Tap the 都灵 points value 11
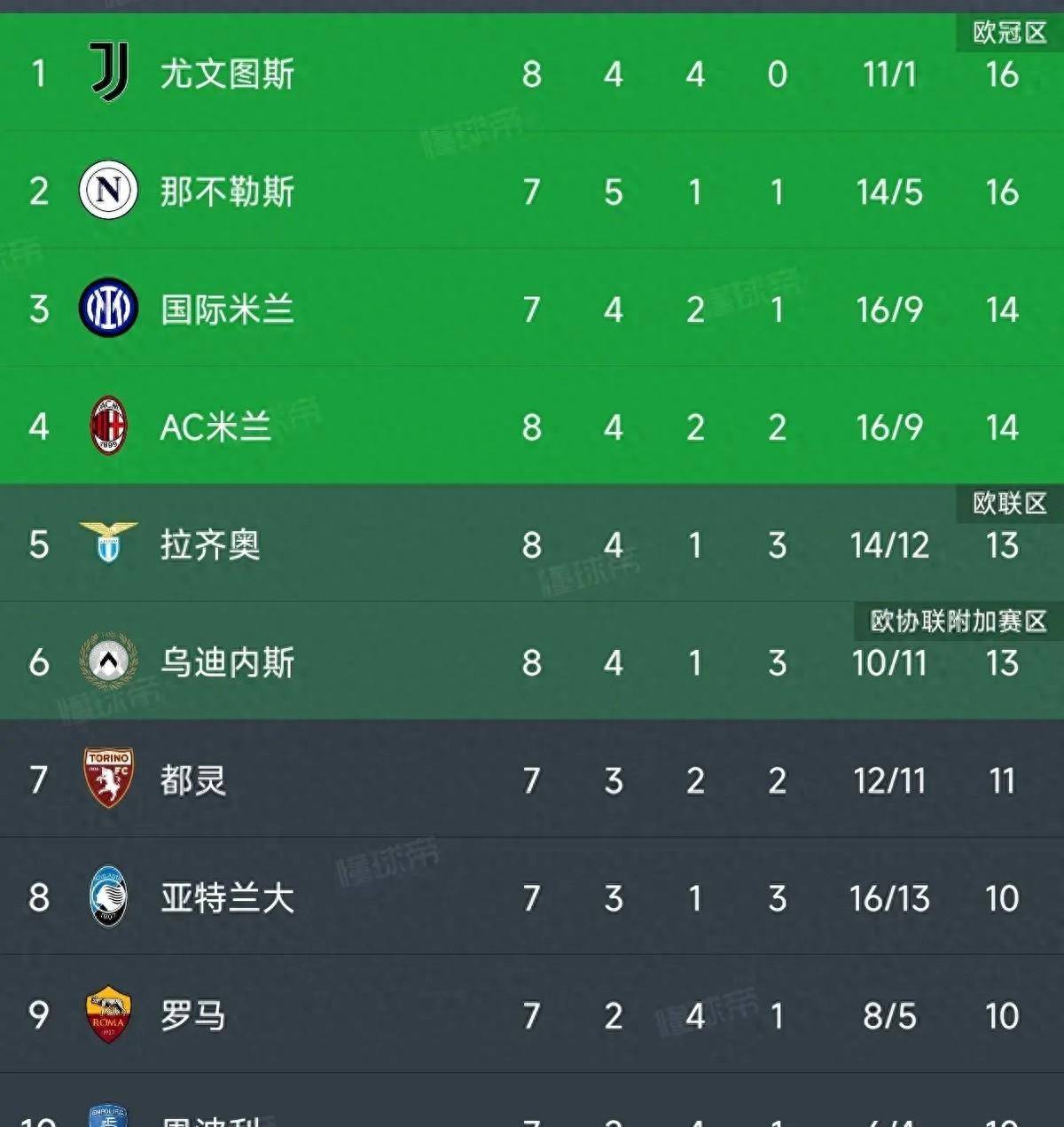Image resolution: width=1064 pixels, height=1127 pixels. (1002, 781)
